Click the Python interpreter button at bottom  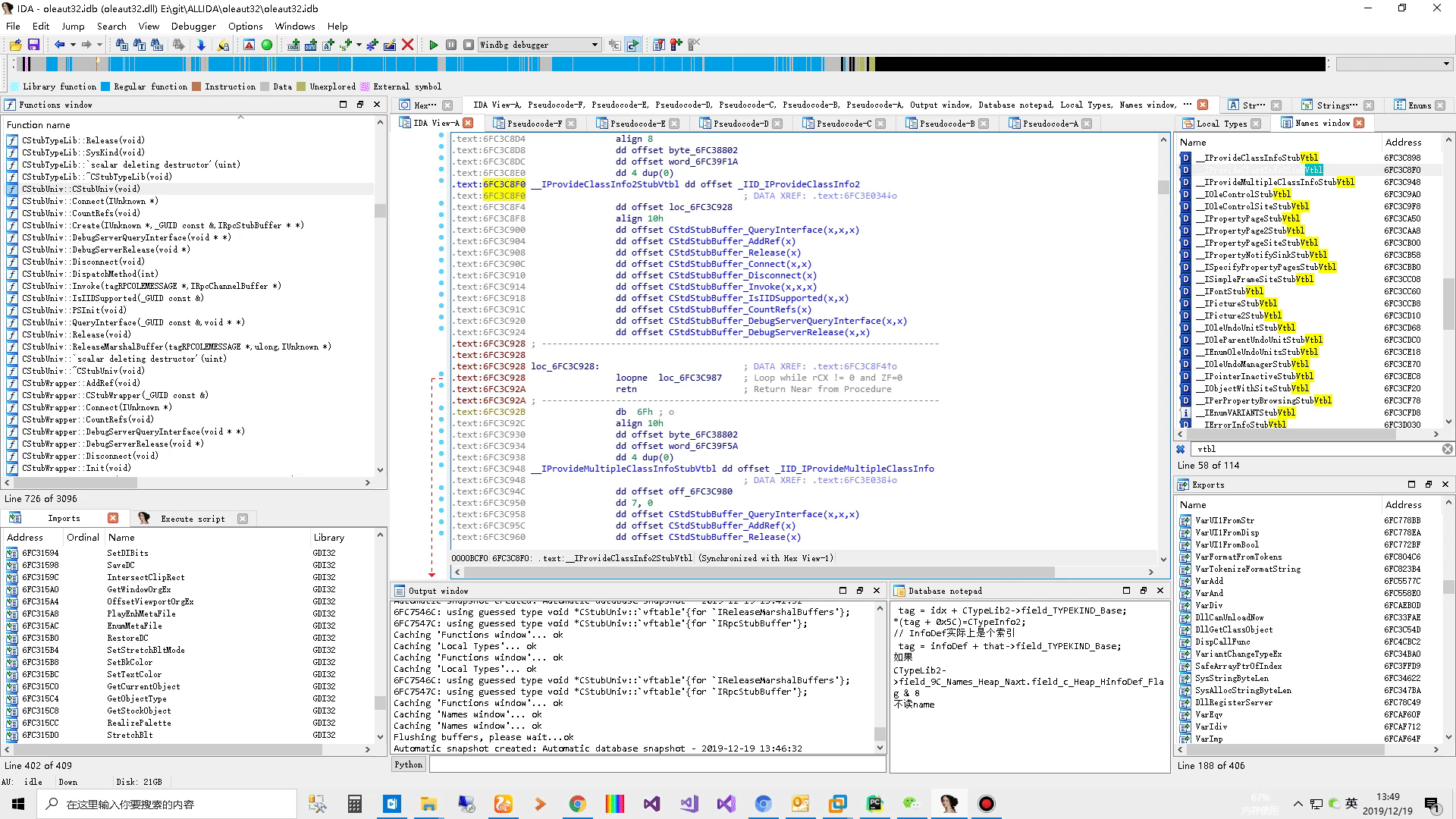click(409, 764)
